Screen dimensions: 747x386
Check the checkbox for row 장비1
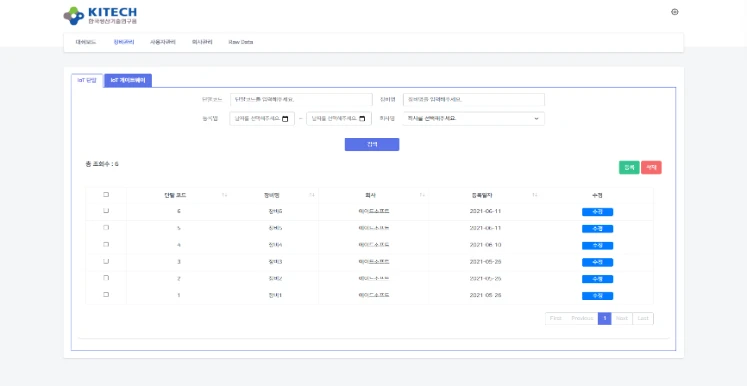[x=106, y=295]
